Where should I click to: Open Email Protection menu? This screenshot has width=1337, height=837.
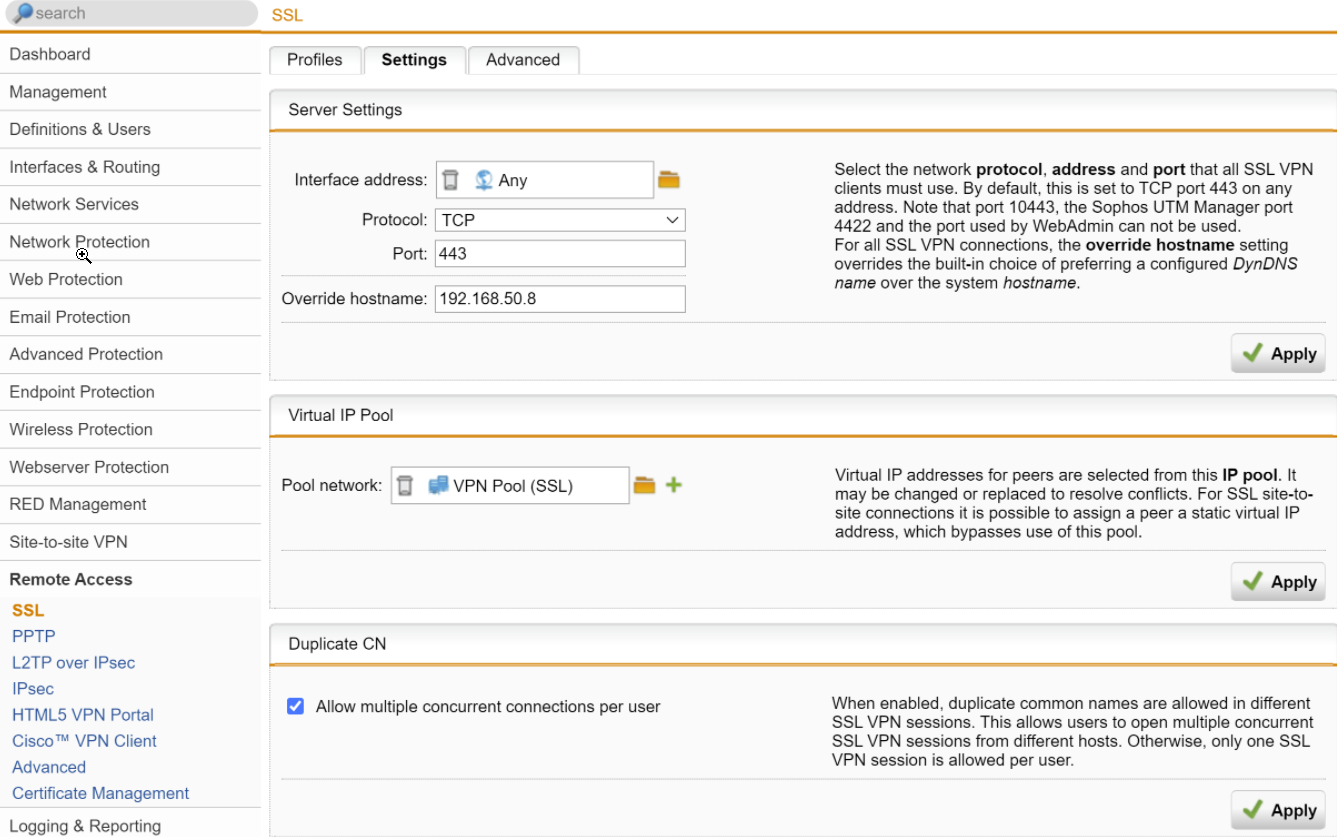click(x=130, y=317)
